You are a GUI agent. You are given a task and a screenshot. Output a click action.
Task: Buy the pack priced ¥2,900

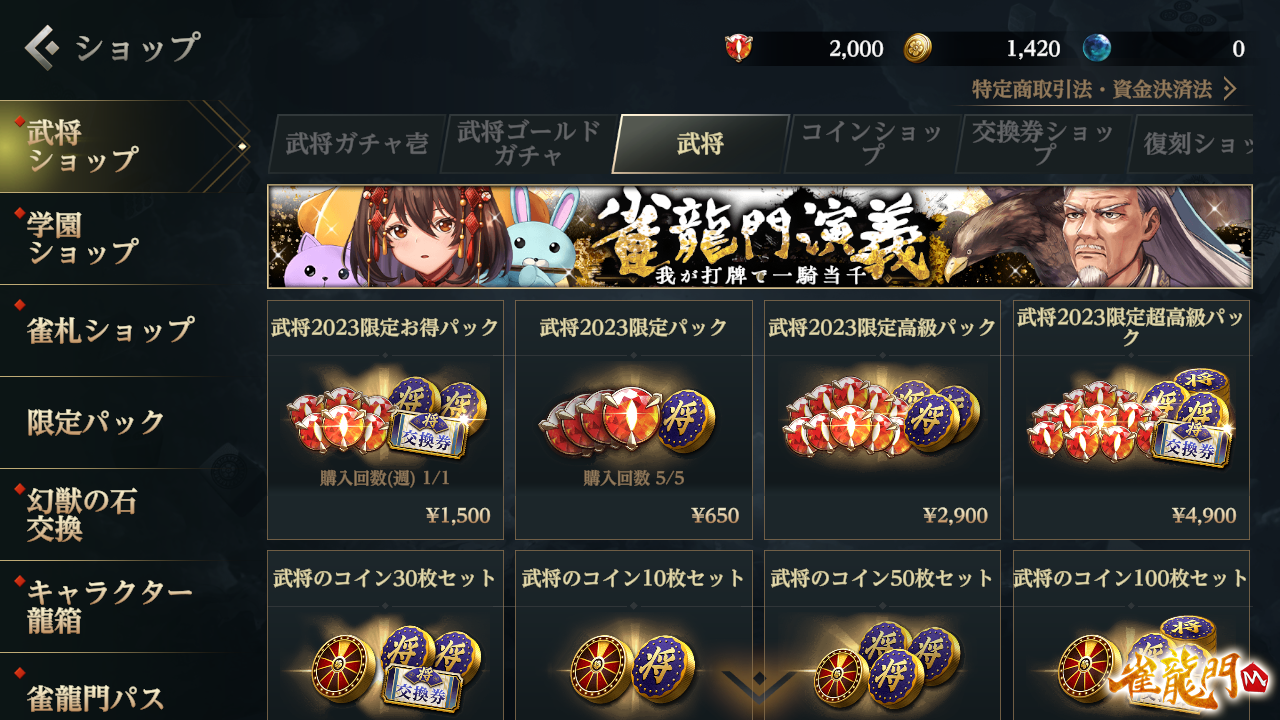click(955, 516)
